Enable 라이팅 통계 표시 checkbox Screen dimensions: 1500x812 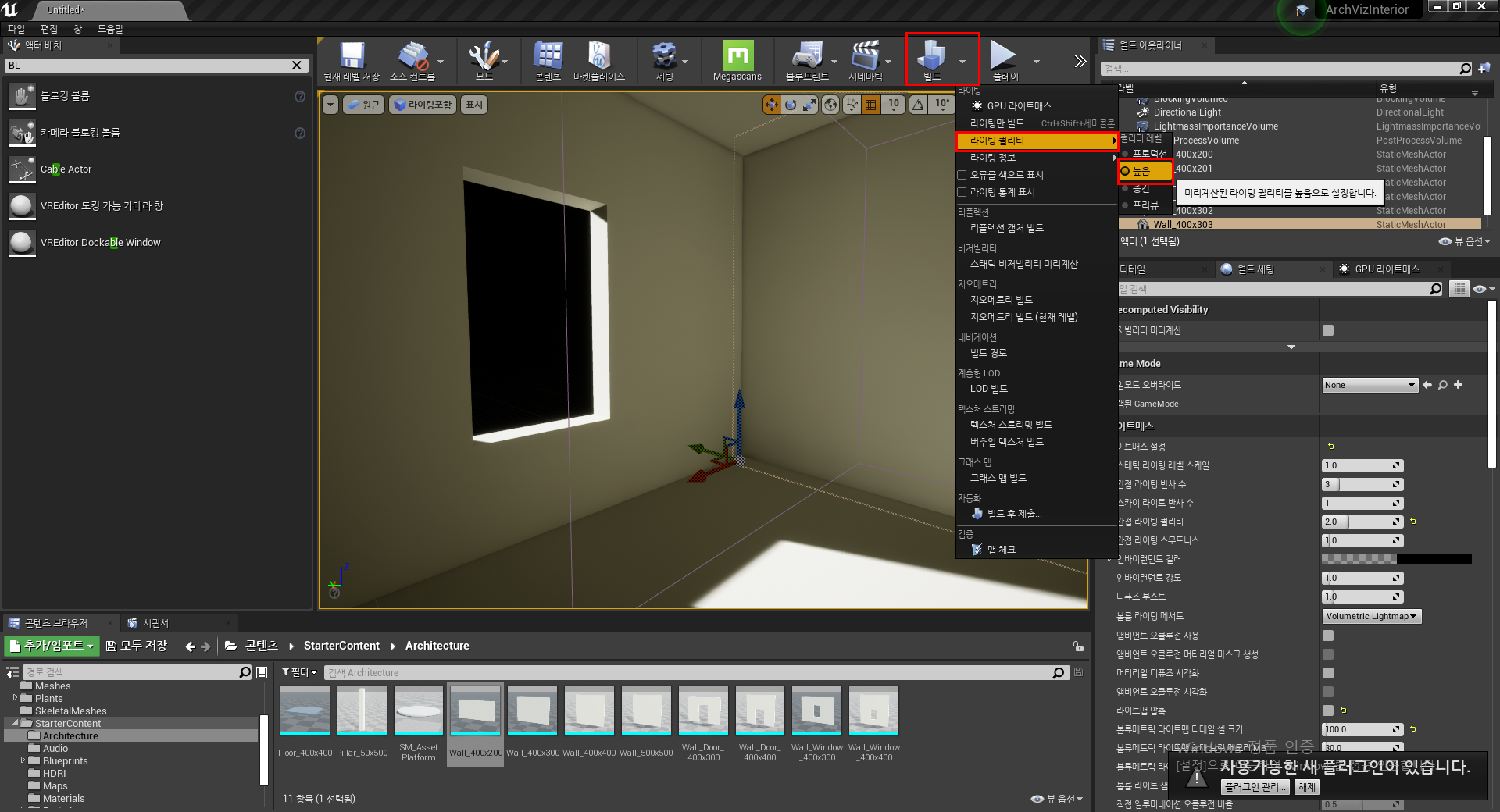click(962, 192)
